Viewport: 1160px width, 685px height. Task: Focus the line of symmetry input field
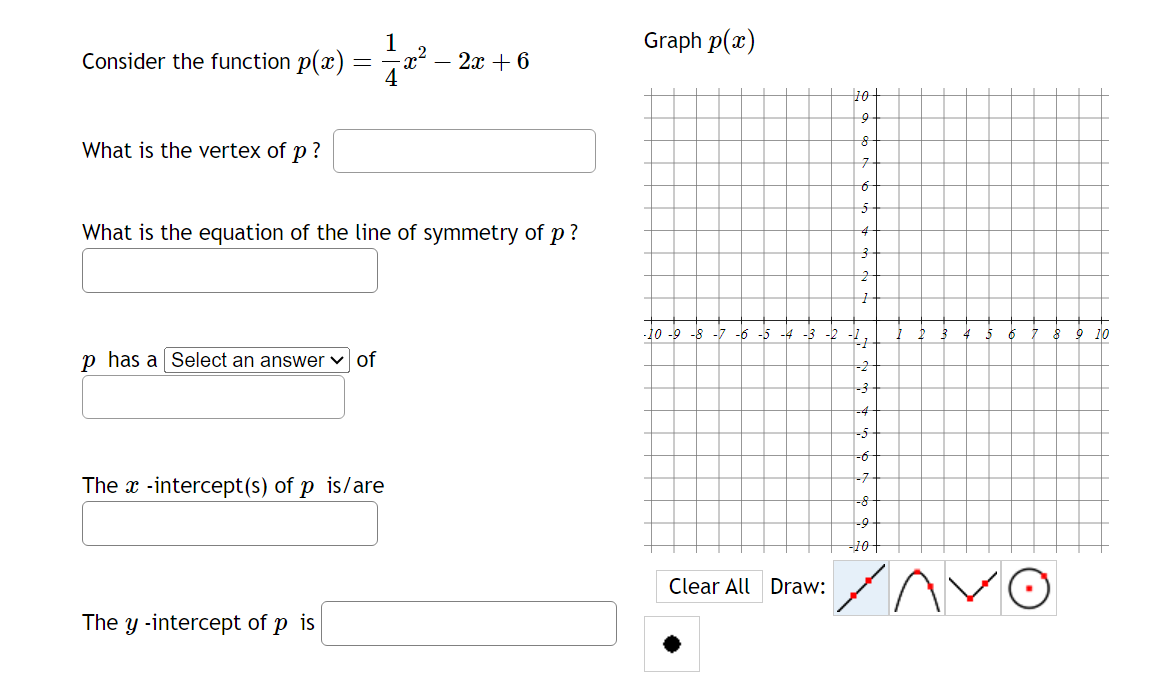click(229, 270)
